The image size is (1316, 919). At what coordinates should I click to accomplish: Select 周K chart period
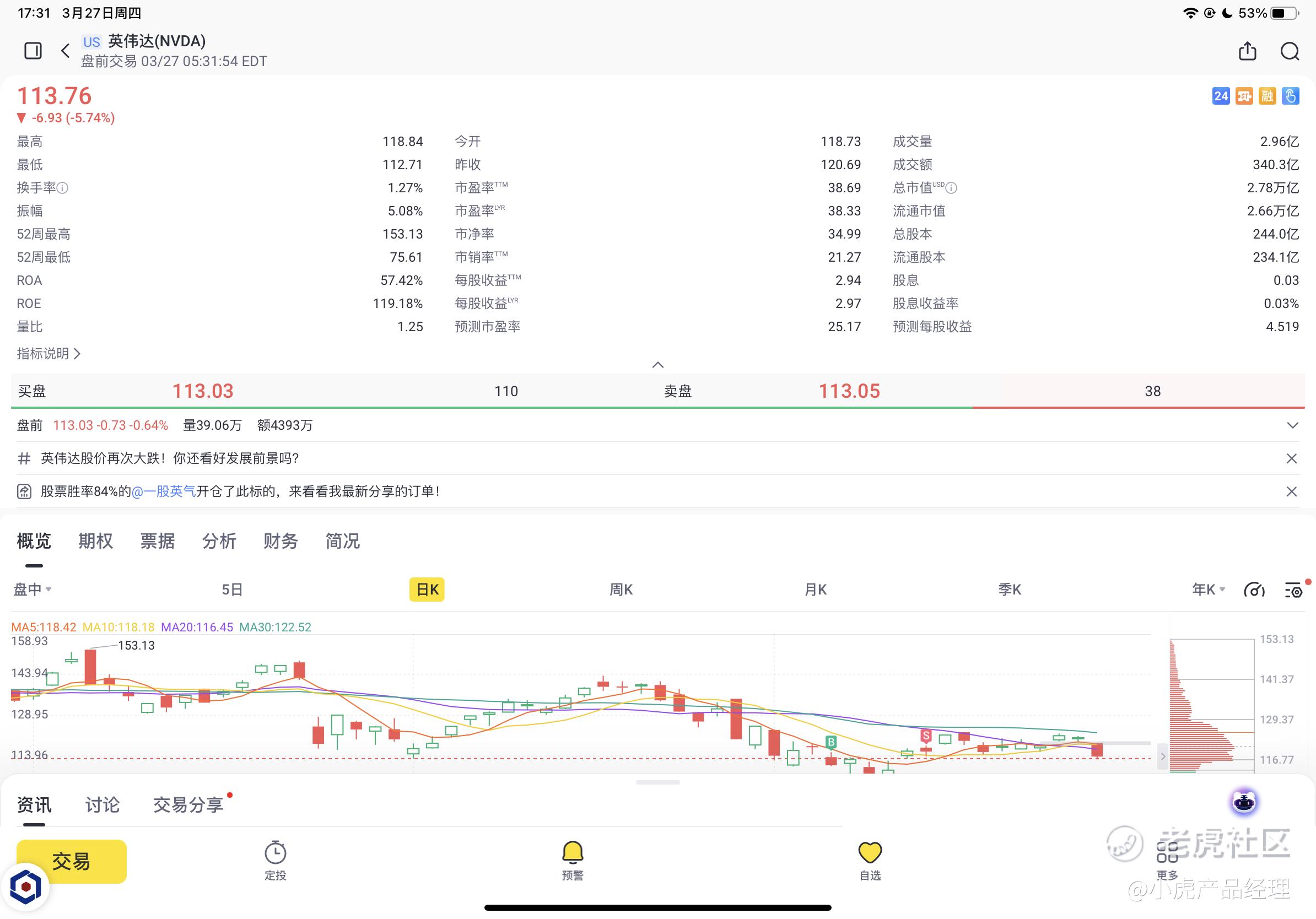click(x=621, y=590)
